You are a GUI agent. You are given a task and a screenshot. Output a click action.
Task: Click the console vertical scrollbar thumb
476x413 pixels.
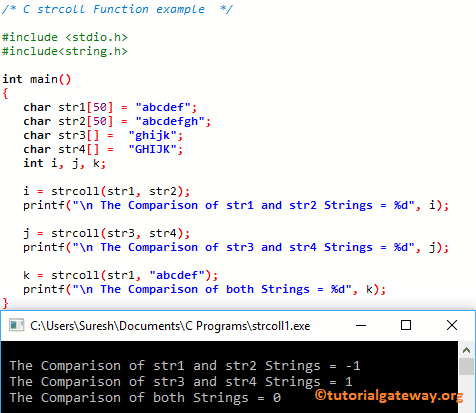(466, 367)
